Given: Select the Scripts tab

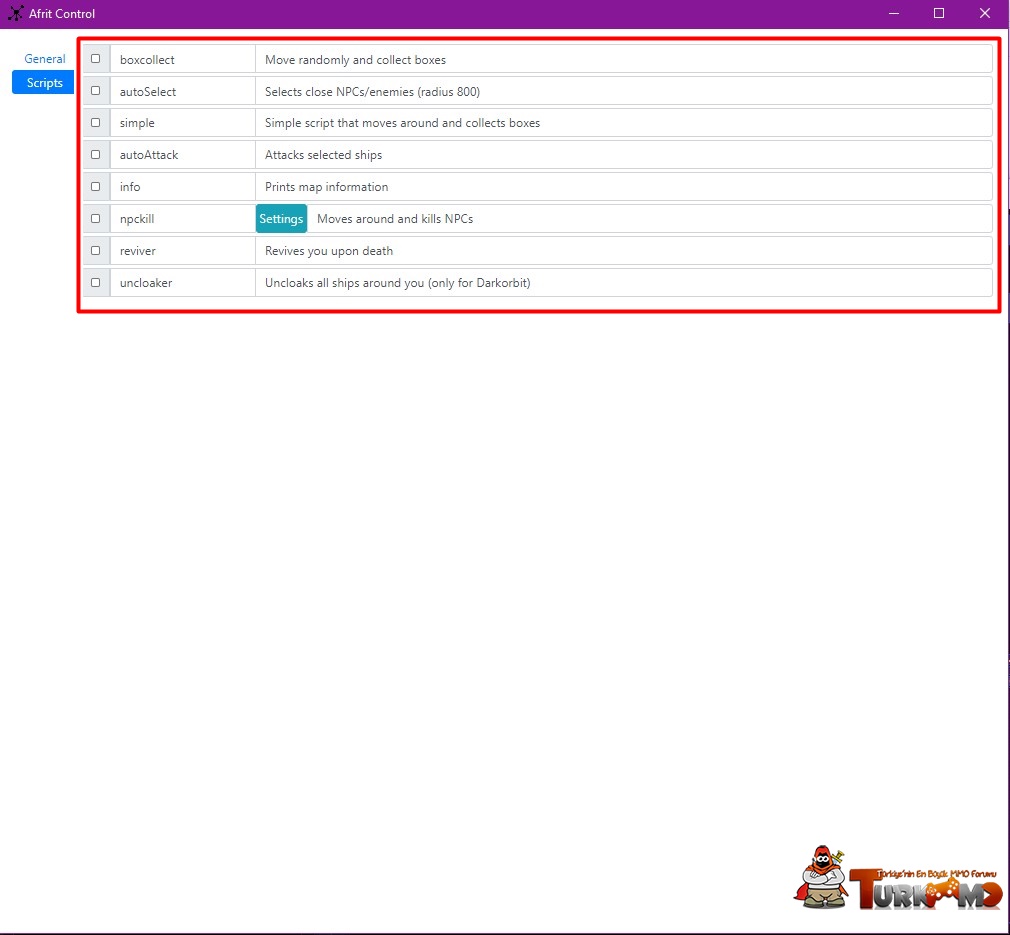Looking at the screenshot, I should [44, 83].
